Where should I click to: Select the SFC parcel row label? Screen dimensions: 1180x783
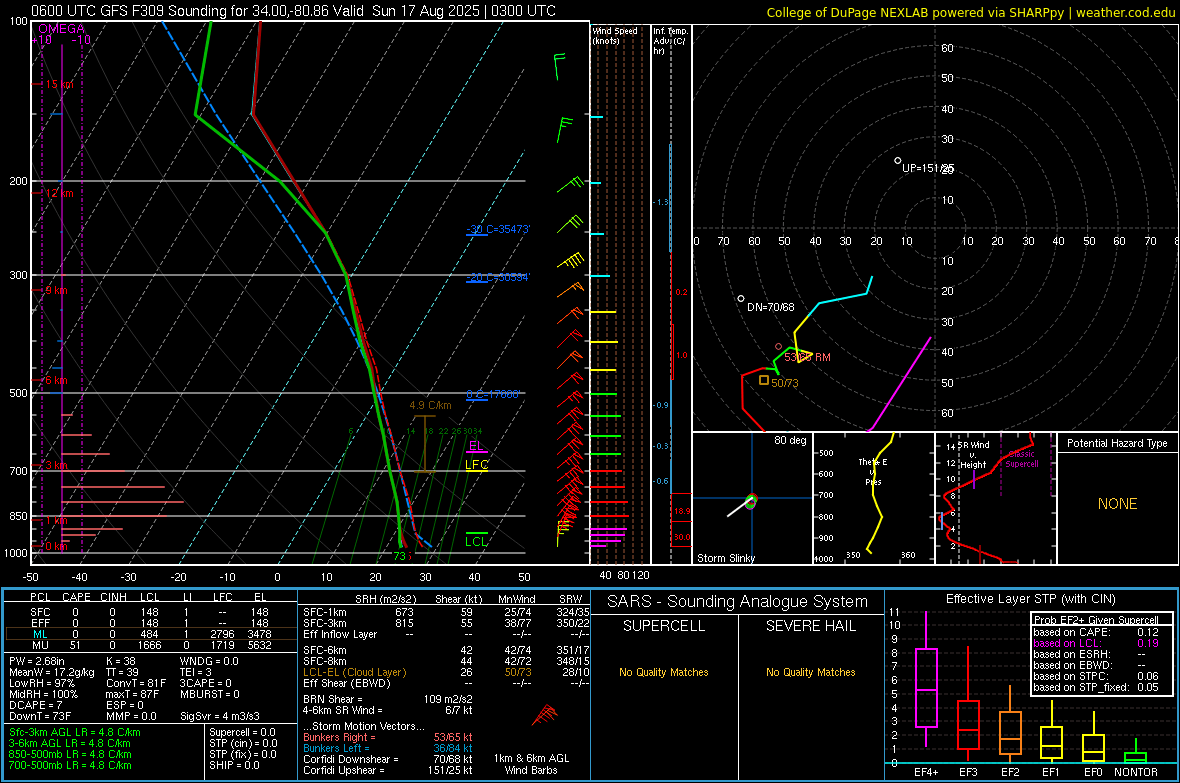point(40,612)
